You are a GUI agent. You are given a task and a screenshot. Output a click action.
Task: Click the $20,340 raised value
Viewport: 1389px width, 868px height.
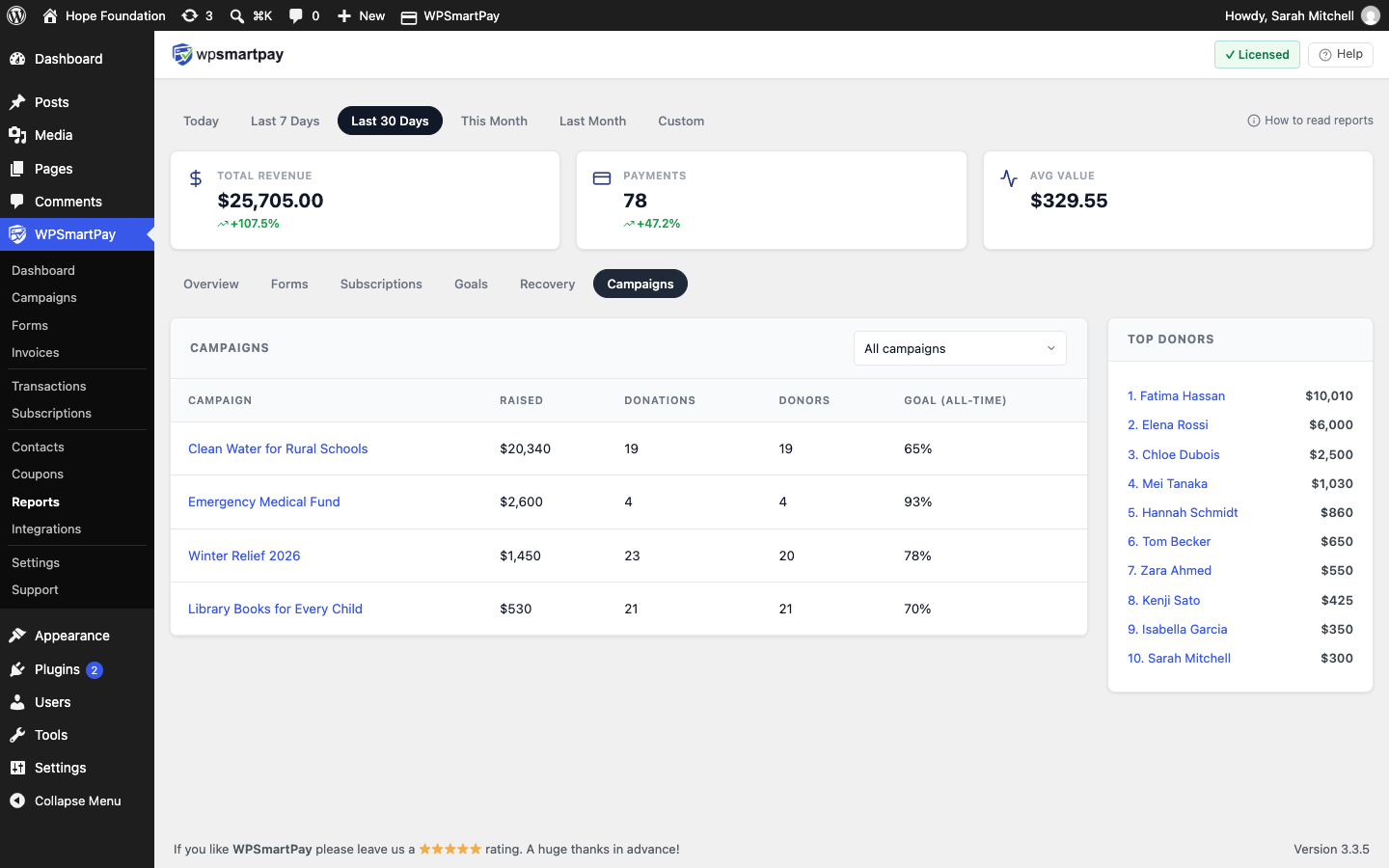tap(525, 448)
